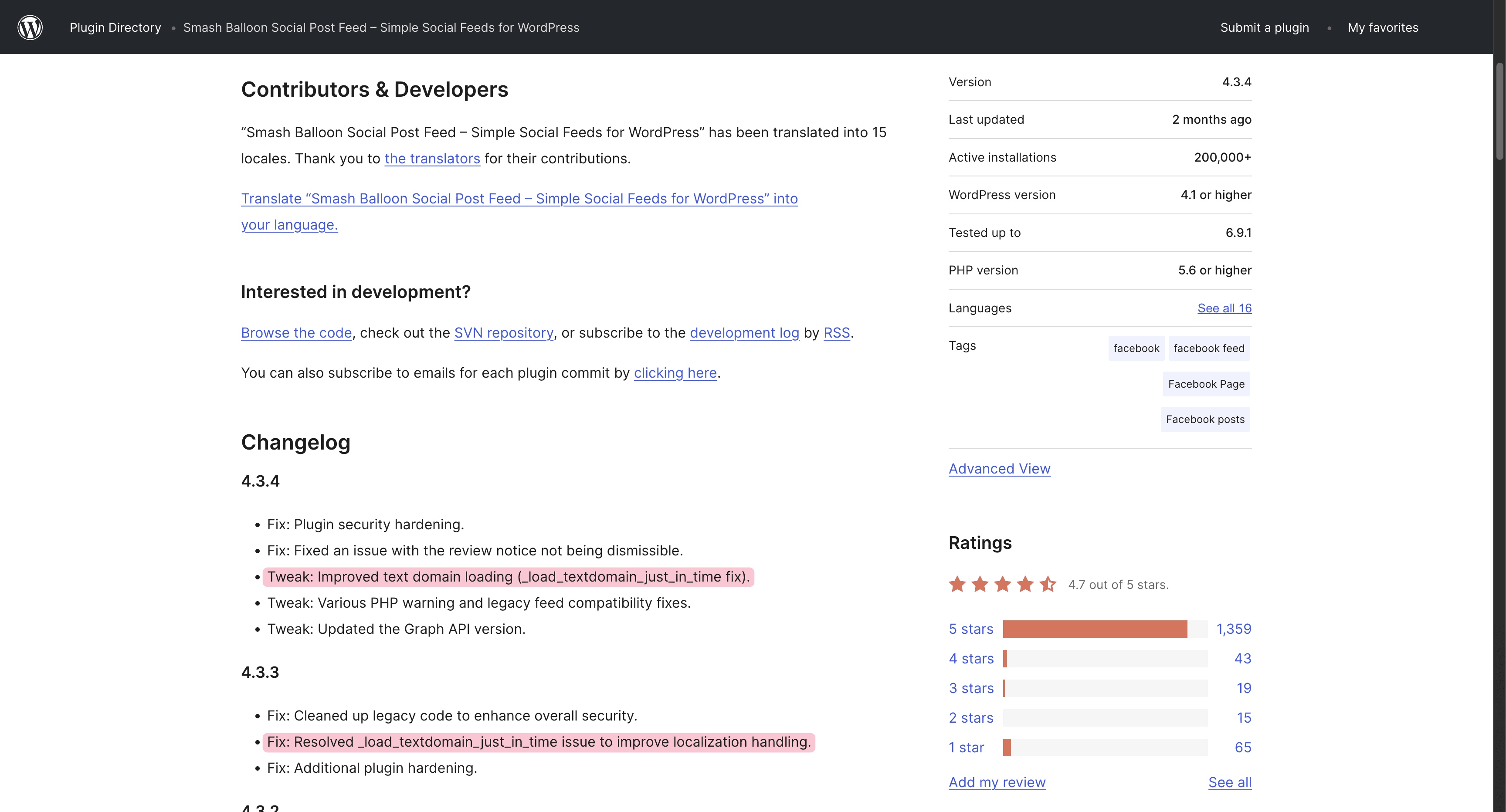Click highlighted 'Tweak: Improved text domain loading' entry
Viewport: 1506px width, 812px height.
[509, 577]
